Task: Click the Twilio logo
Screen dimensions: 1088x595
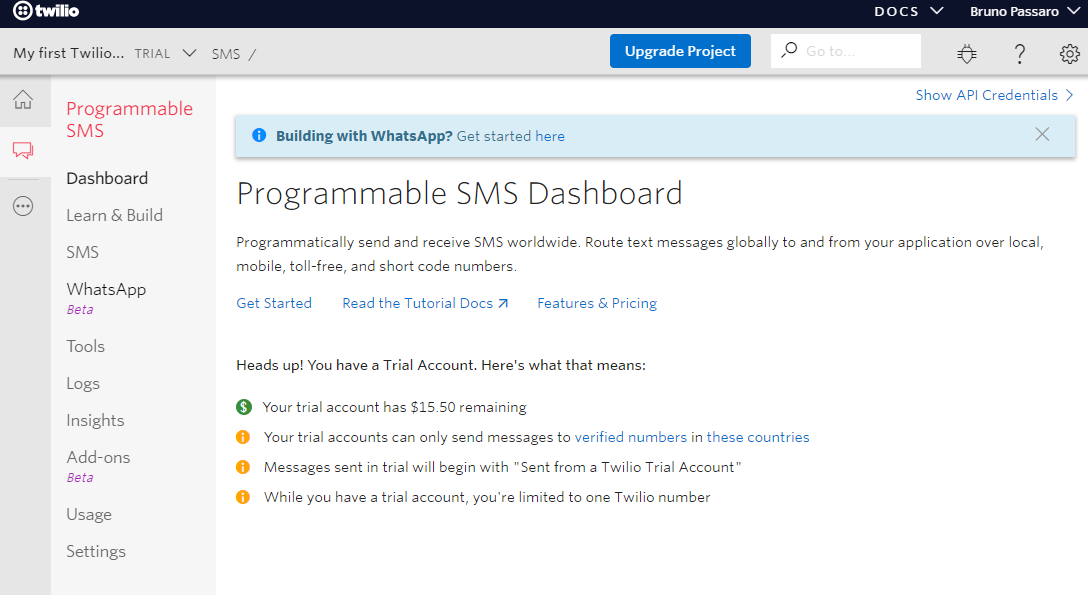Action: coord(46,11)
